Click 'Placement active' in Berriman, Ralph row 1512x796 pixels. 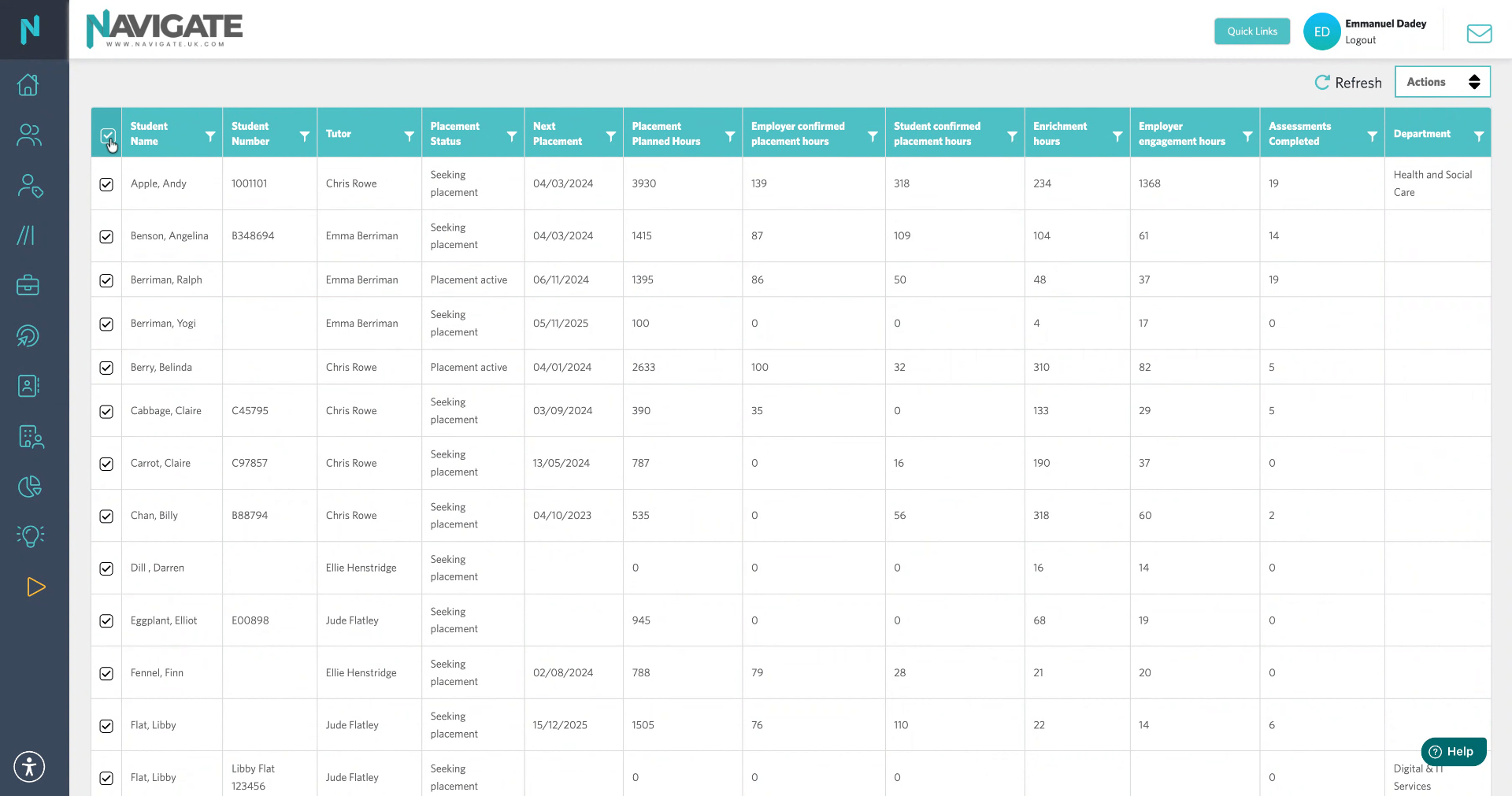[x=469, y=280]
